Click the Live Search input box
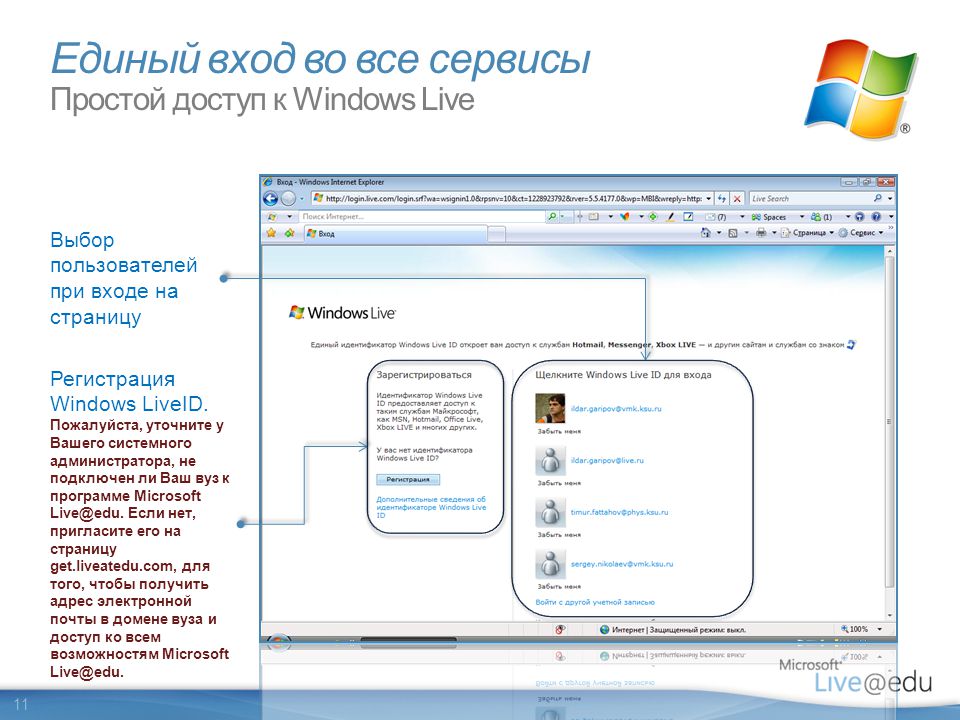The height and width of the screenshot is (720, 960). pyautogui.click(x=809, y=199)
